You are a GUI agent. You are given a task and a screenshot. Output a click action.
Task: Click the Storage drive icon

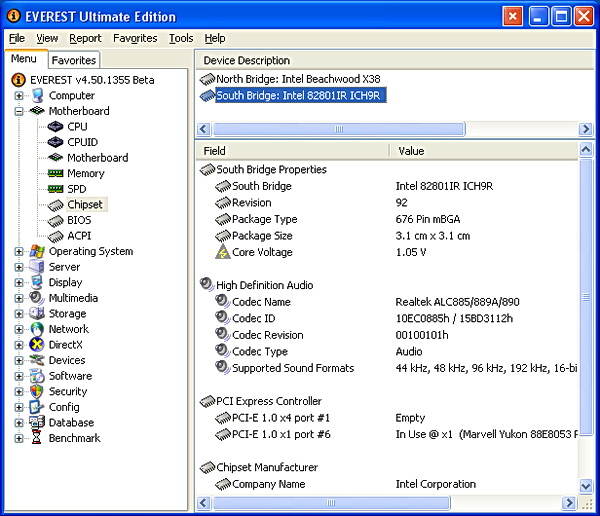tap(37, 314)
